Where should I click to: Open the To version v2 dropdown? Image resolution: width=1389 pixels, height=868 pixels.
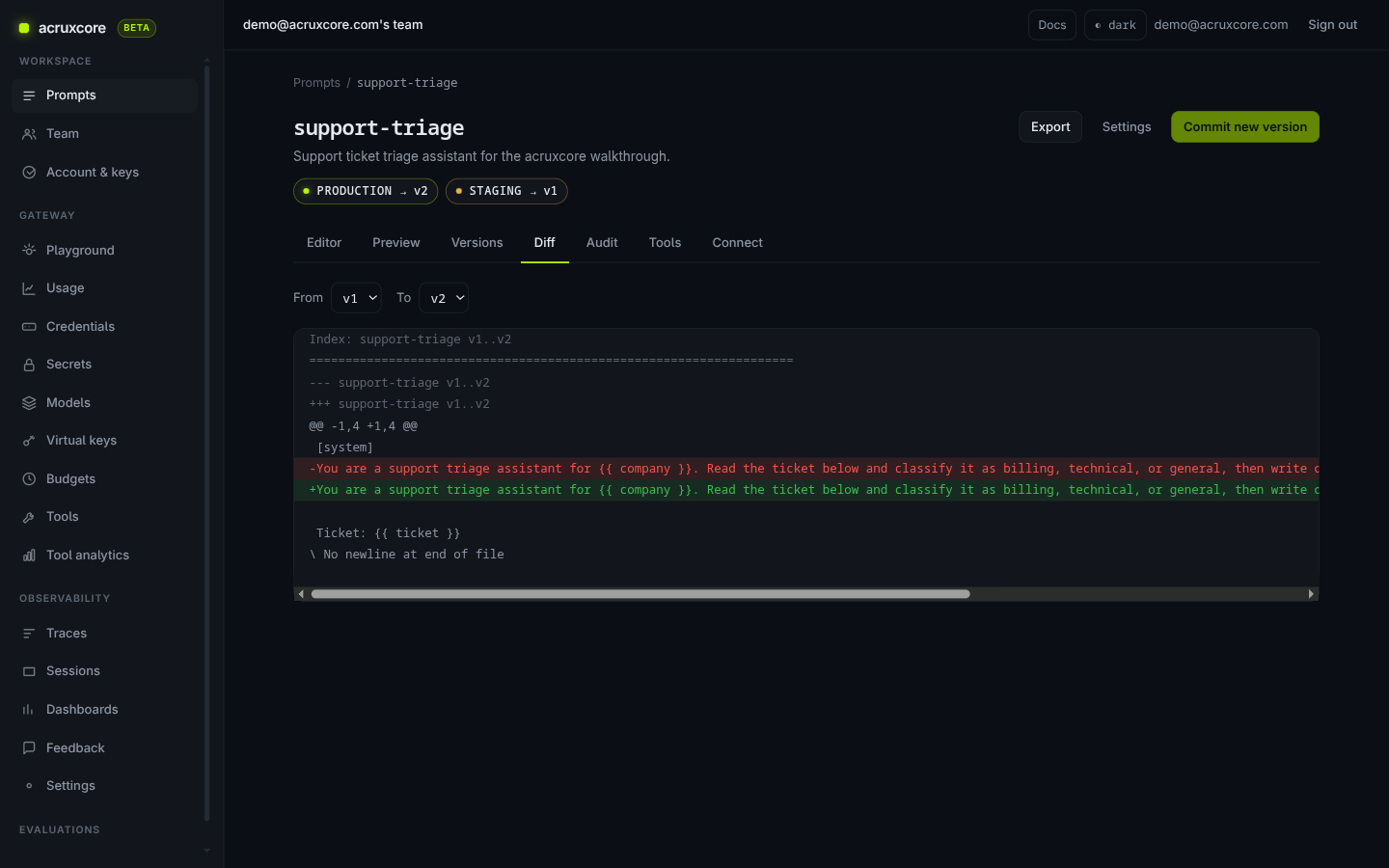click(444, 298)
